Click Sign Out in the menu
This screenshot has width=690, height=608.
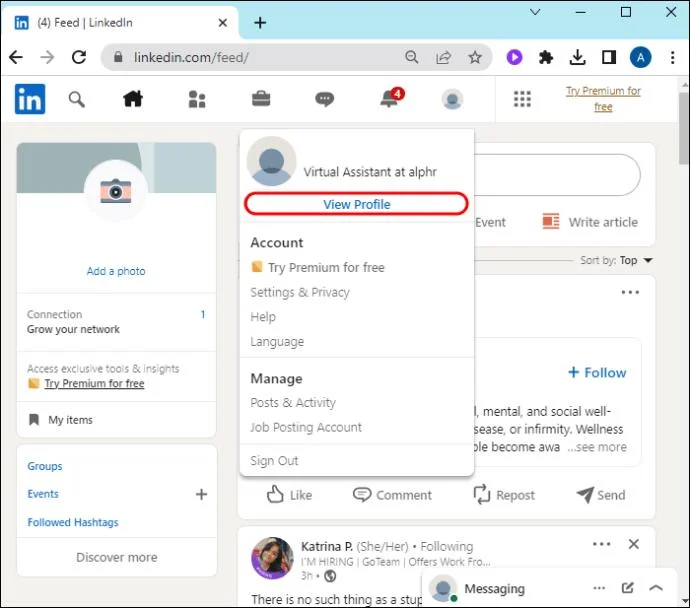(x=274, y=461)
